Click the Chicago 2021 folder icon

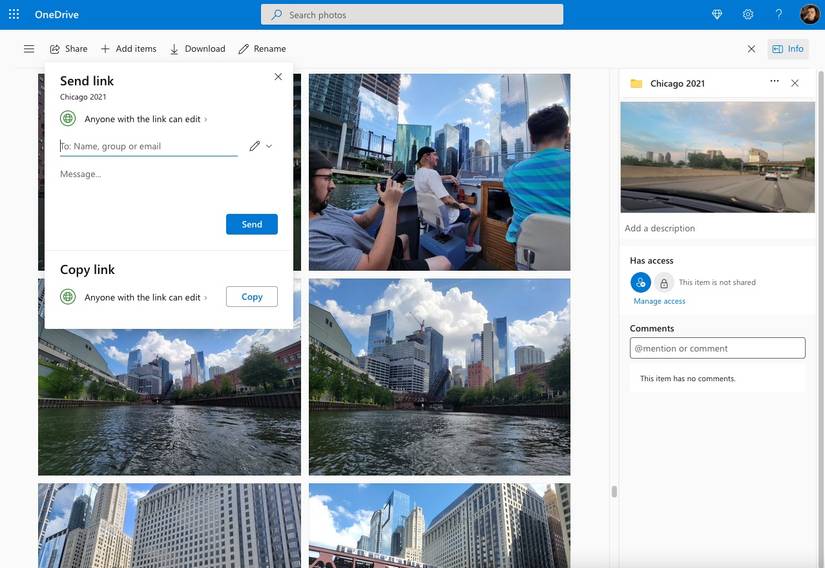tap(637, 83)
